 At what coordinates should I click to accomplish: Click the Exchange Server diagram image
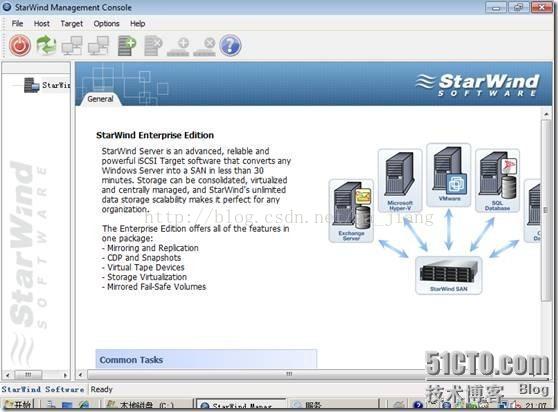point(351,211)
